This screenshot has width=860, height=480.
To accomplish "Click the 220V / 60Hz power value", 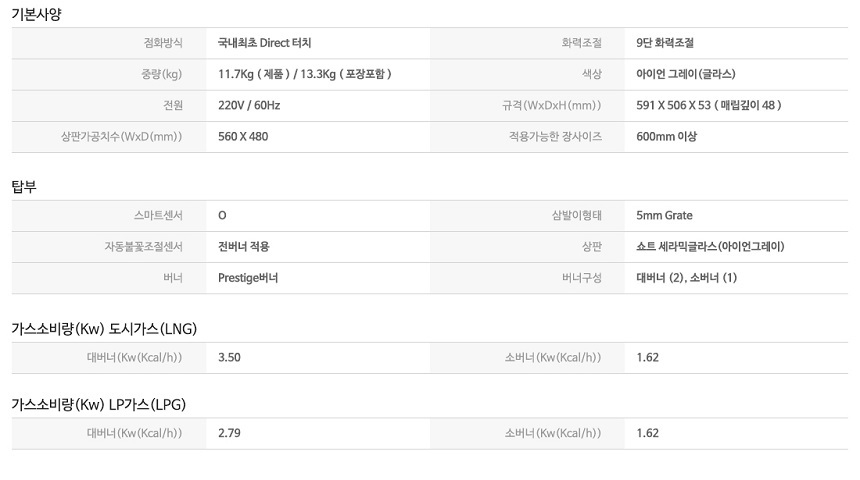I will point(249,105).
